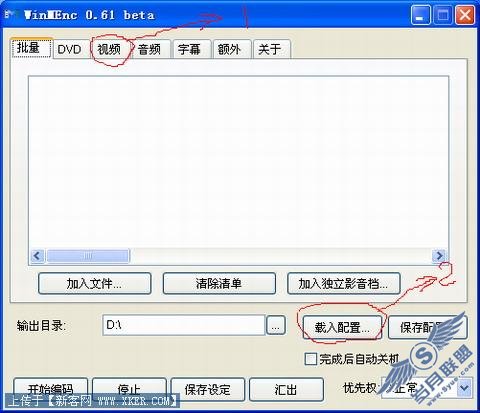Click the 清除清单 button

point(219,284)
